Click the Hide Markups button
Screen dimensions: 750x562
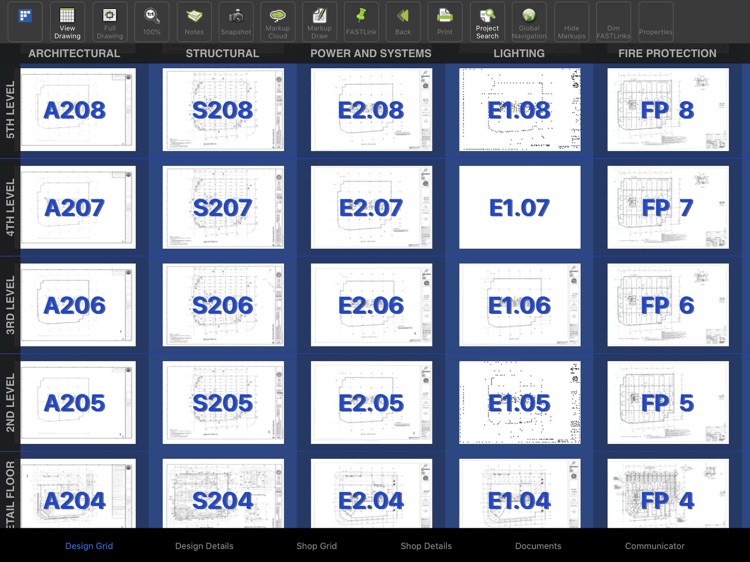[571, 21]
